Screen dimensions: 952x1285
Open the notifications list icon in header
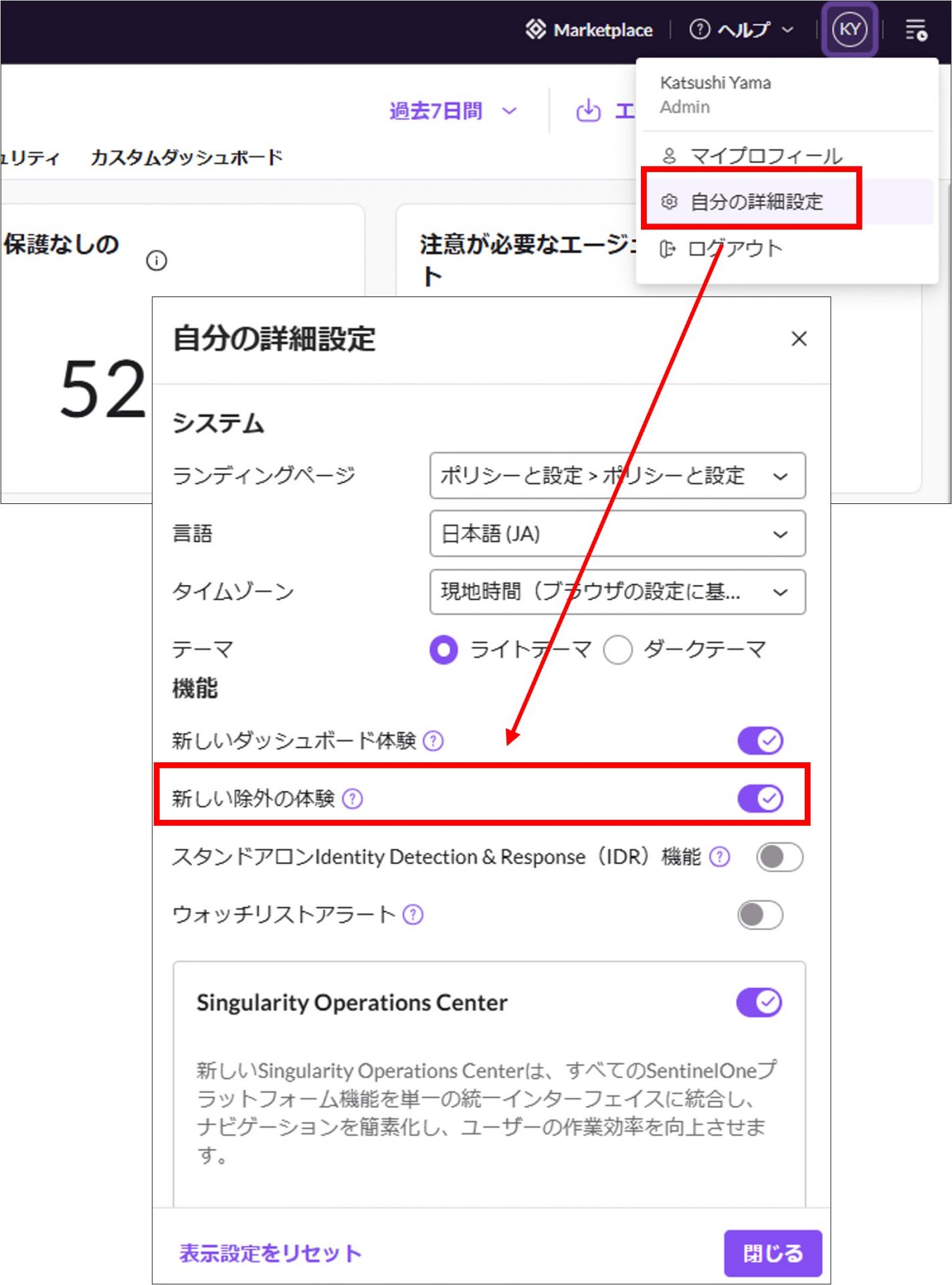pyautogui.click(x=915, y=30)
